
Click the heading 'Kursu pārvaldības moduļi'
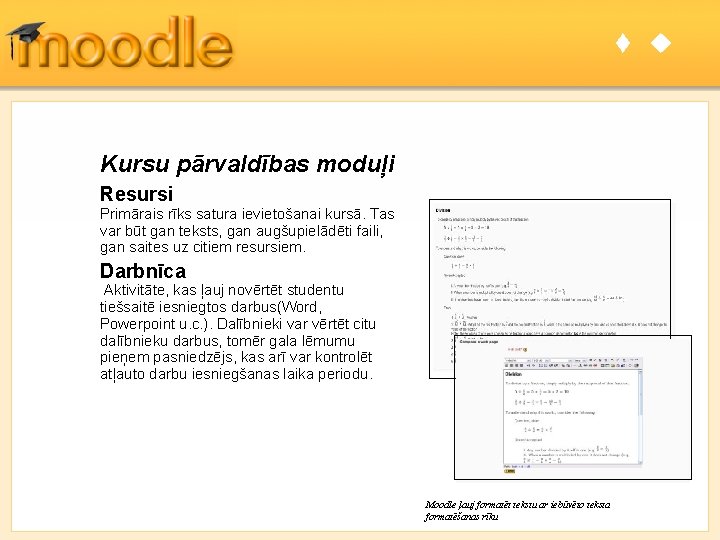[248, 164]
